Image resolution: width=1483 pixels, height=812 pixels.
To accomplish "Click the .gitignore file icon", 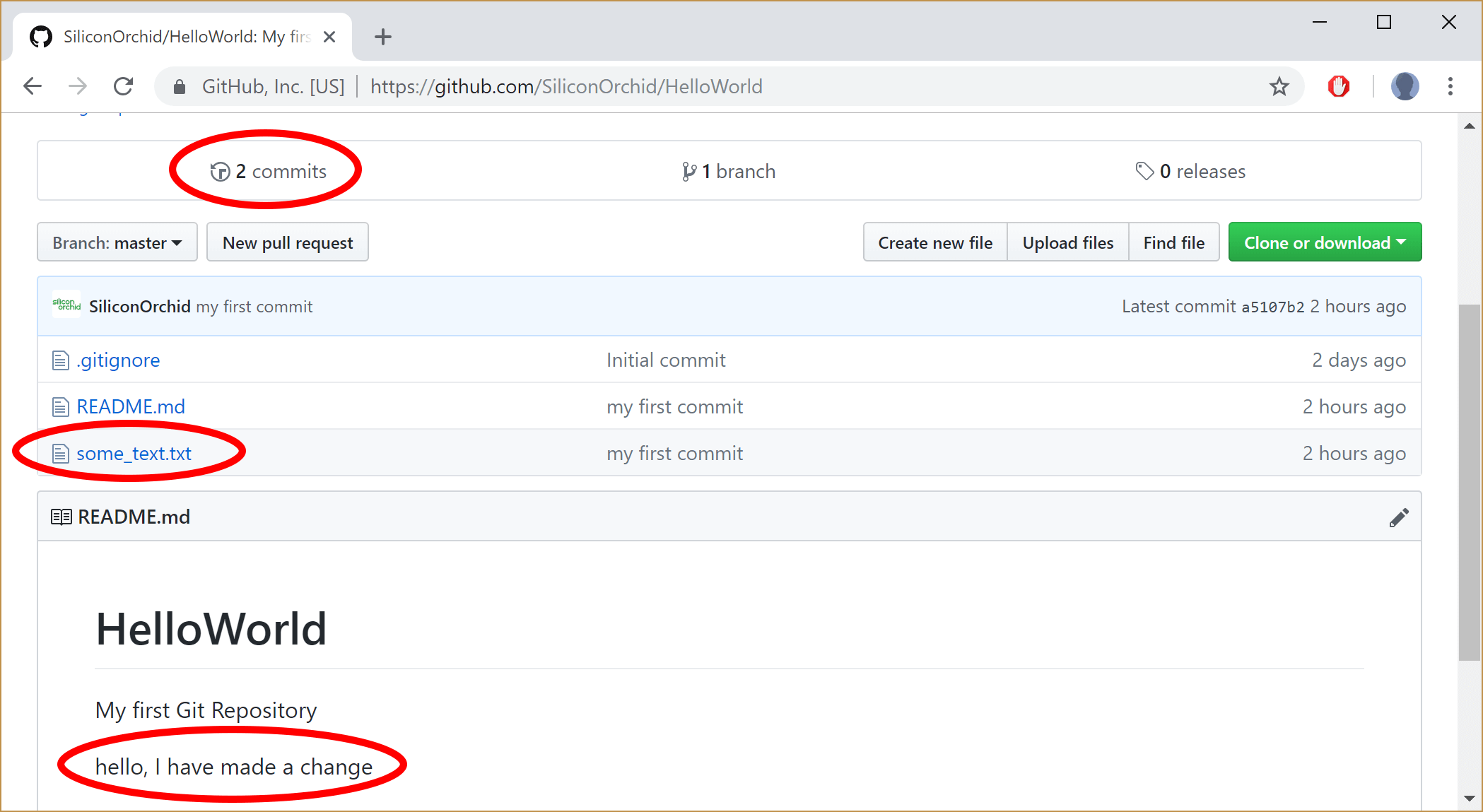I will tap(60, 358).
